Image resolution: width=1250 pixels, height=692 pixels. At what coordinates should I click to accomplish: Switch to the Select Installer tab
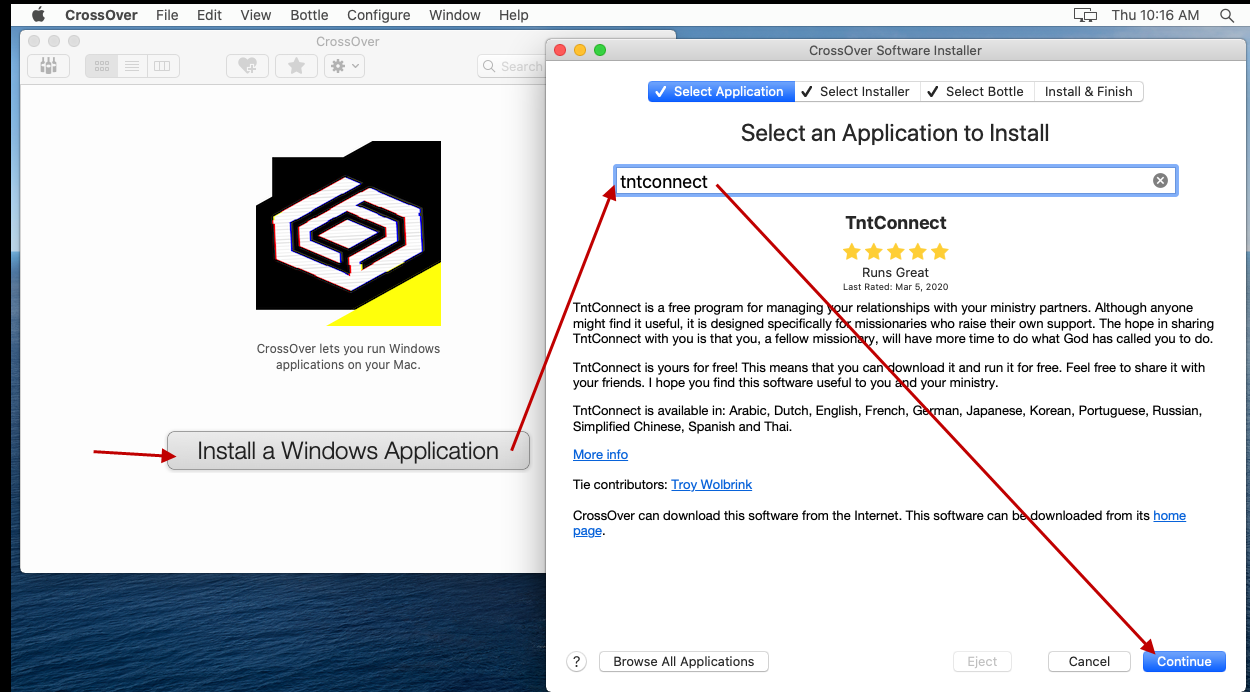coord(856,91)
